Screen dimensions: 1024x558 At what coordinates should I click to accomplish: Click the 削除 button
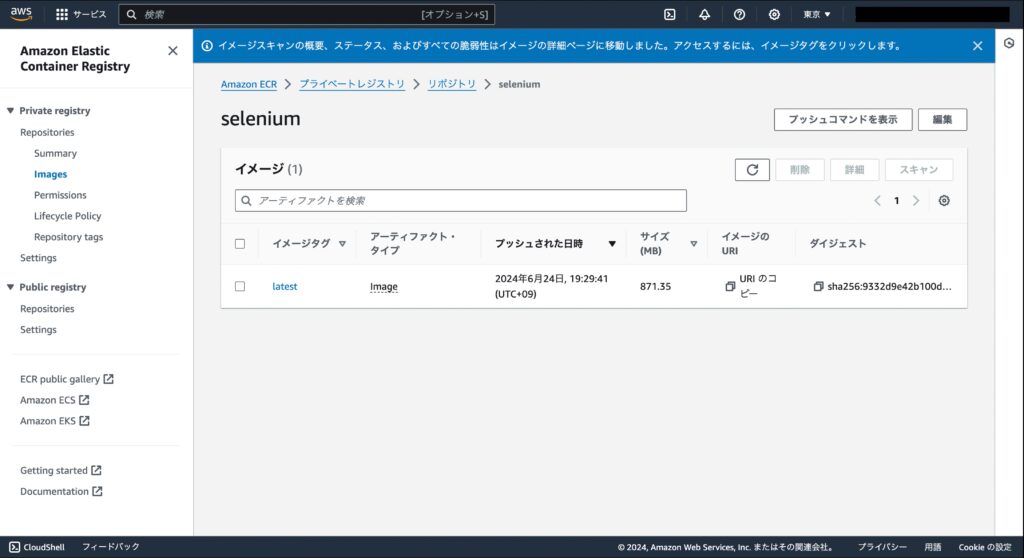pyautogui.click(x=799, y=170)
